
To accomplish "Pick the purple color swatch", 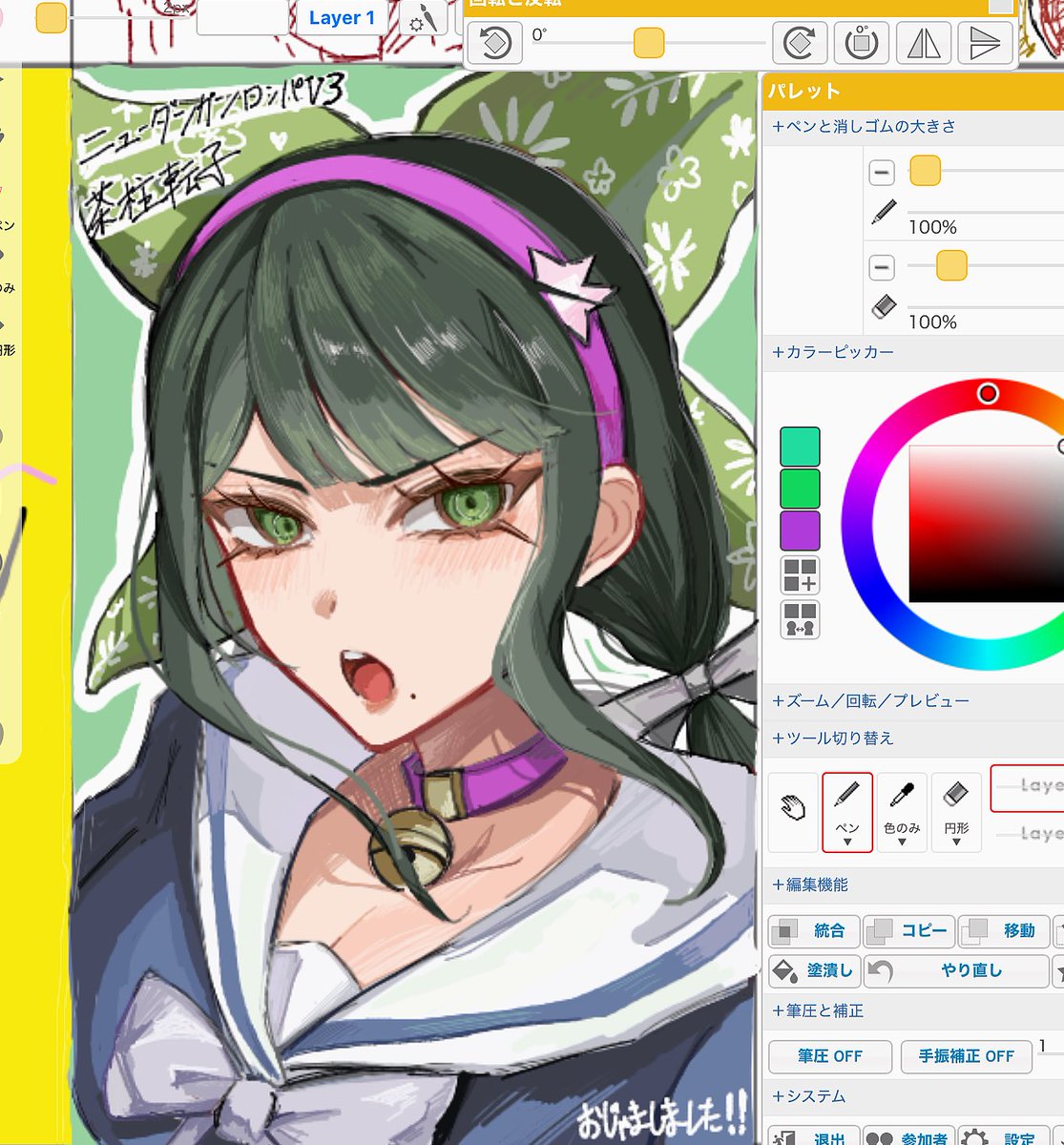I will [800, 531].
